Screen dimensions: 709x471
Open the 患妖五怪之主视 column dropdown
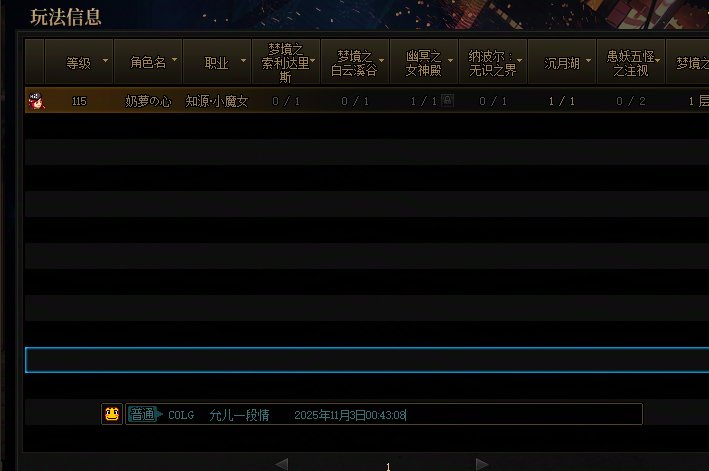click(x=658, y=62)
